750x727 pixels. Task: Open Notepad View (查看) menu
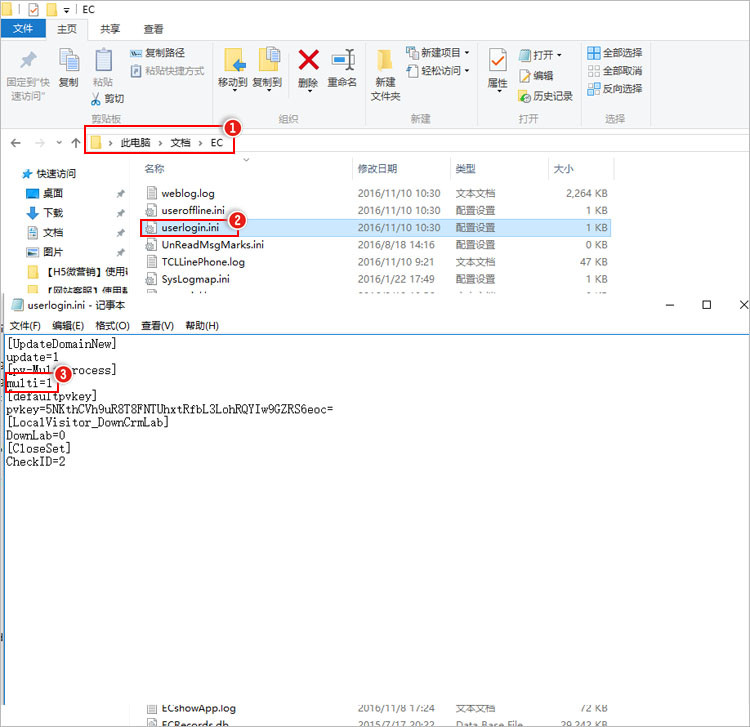157,326
